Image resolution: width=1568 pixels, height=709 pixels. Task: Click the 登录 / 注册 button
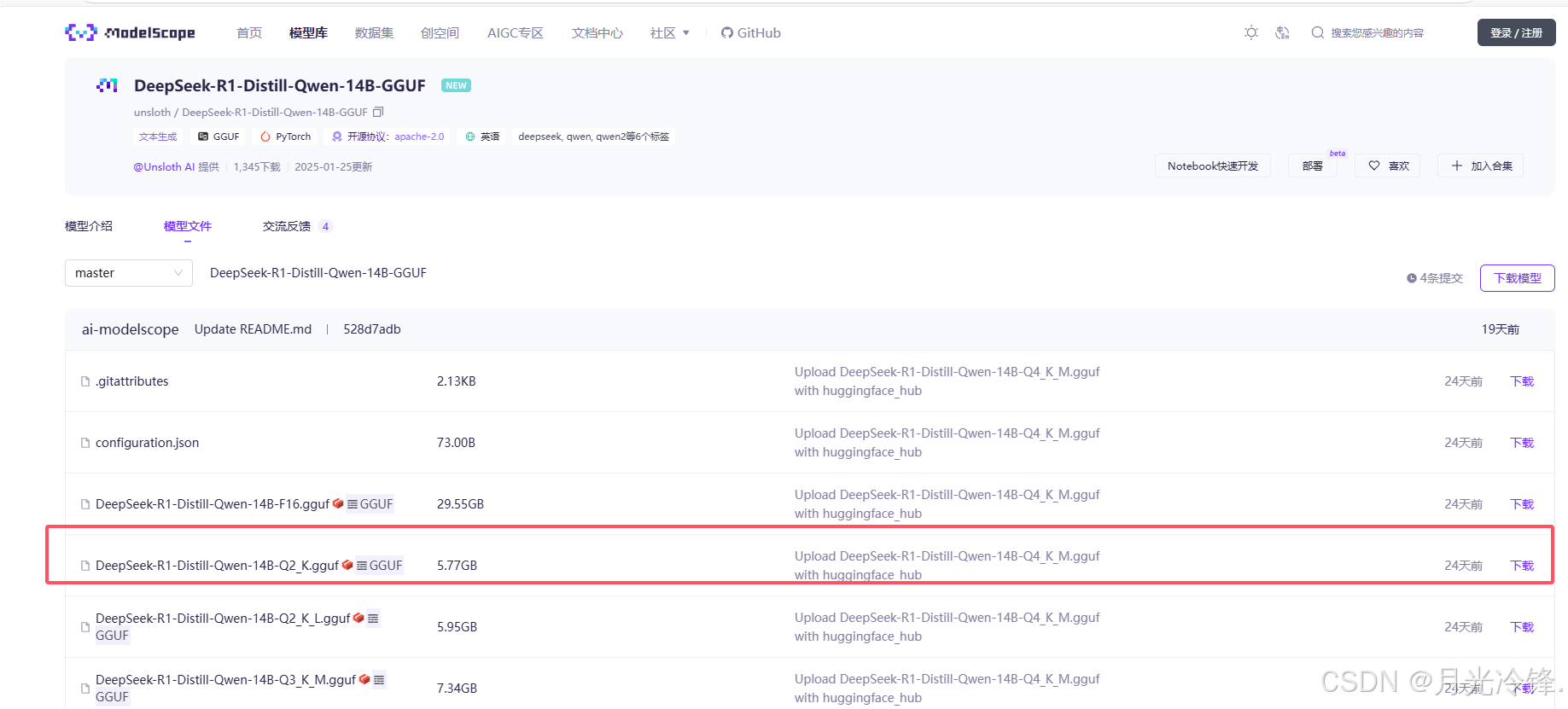(1516, 32)
